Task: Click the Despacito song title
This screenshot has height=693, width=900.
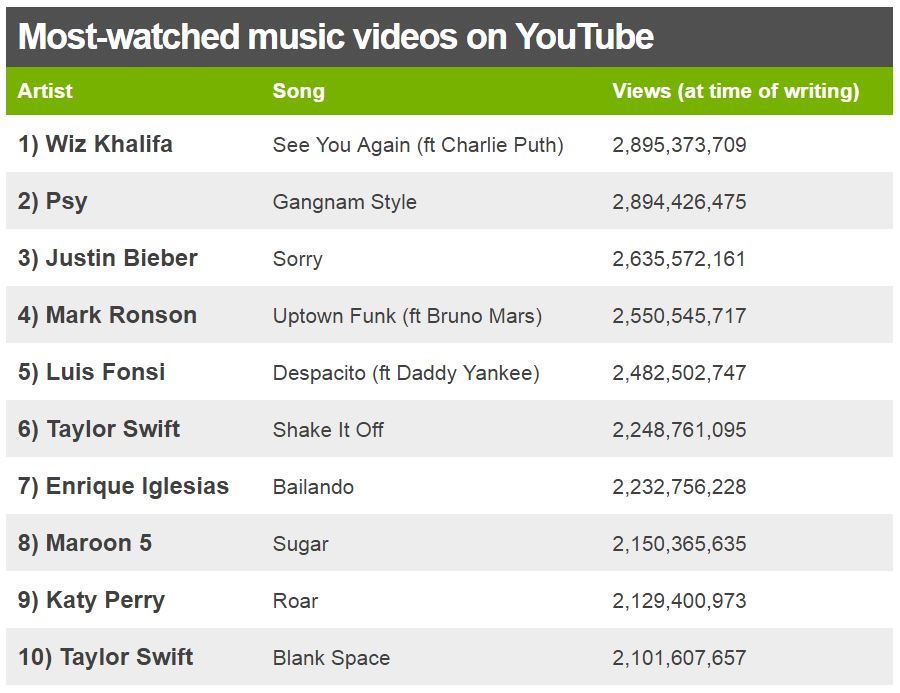Action: click(406, 373)
